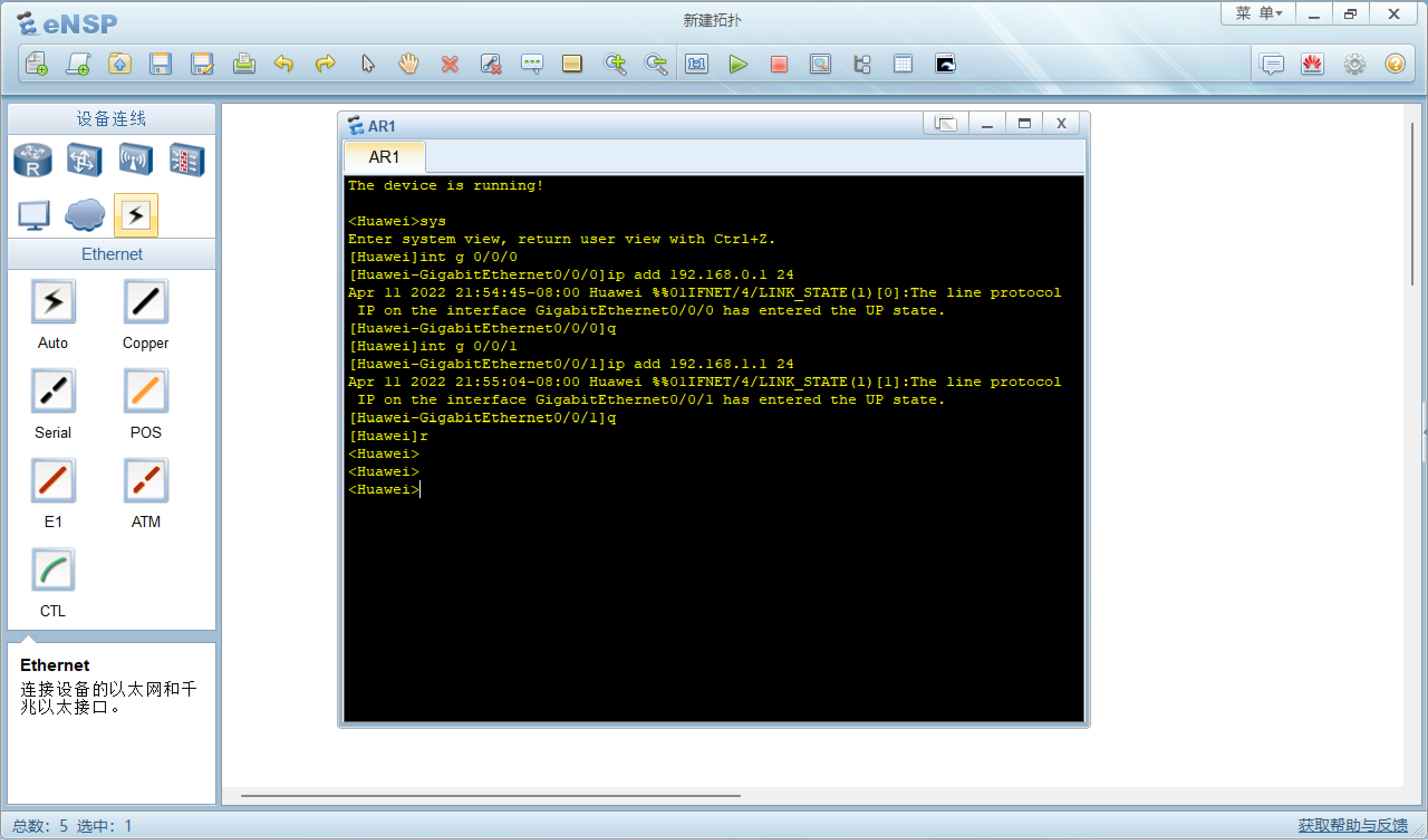Close the AR1 terminal window

tap(1061, 123)
